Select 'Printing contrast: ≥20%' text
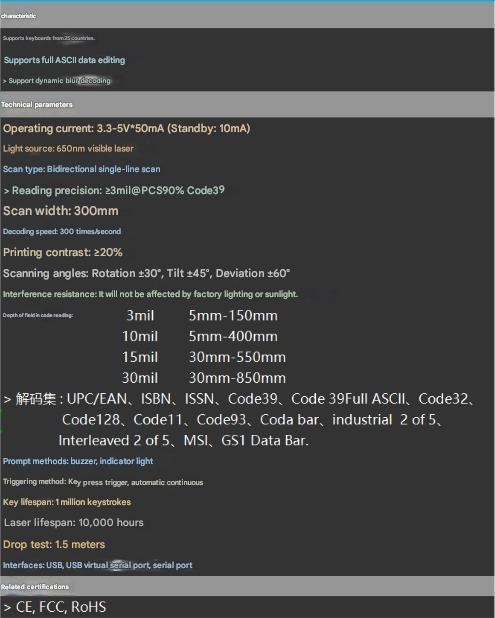 click(x=63, y=252)
